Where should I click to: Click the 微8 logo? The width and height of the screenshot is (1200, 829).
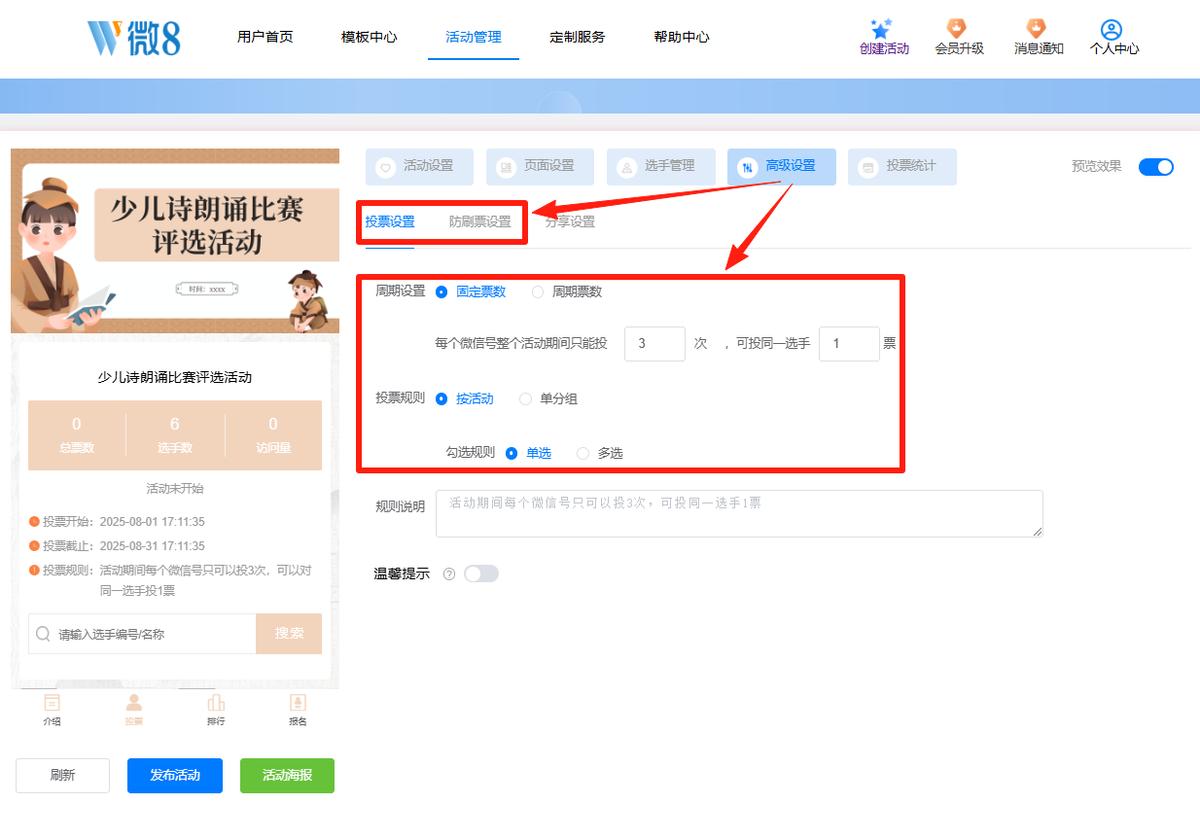133,37
